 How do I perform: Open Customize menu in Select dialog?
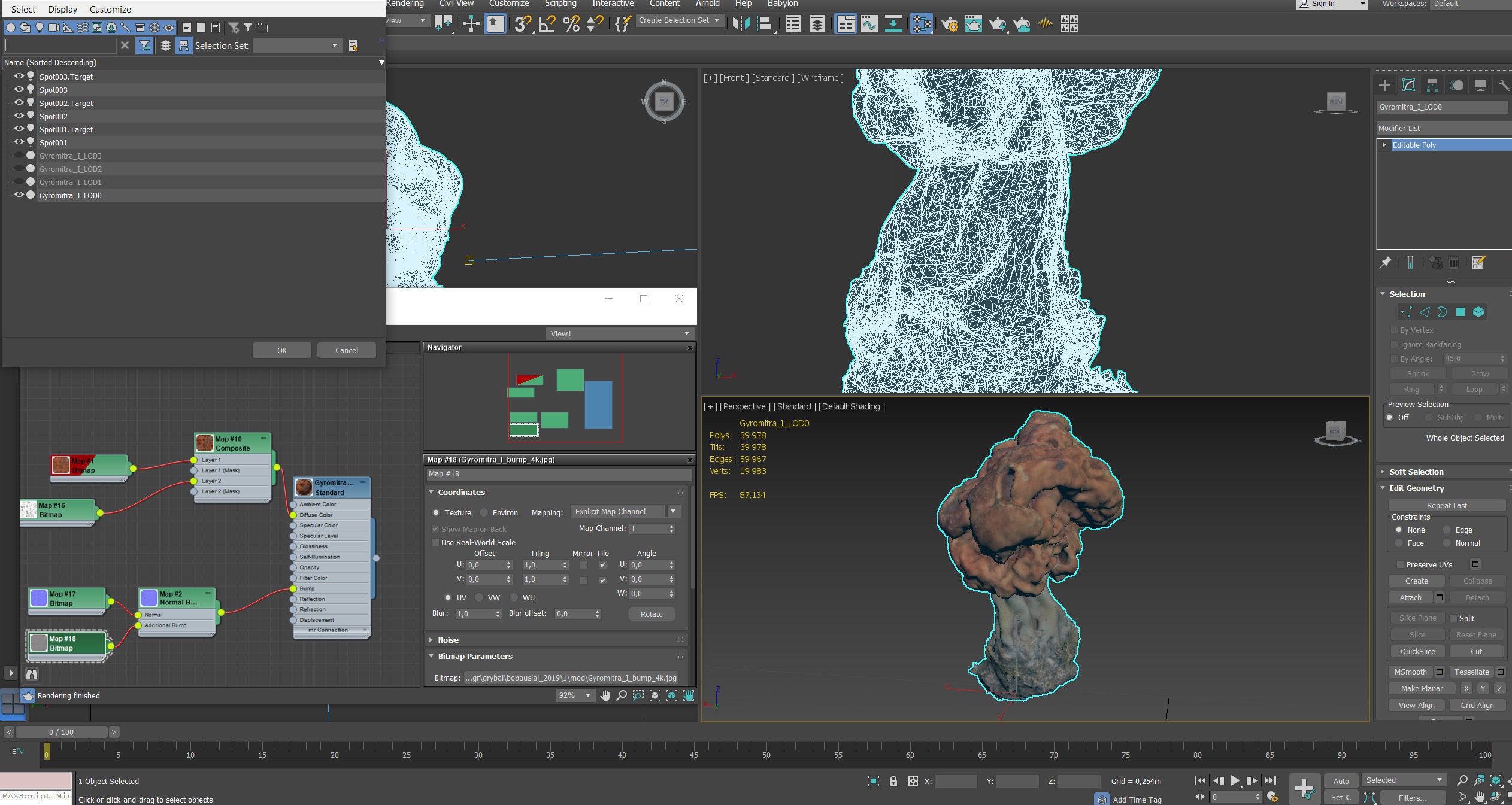point(110,9)
